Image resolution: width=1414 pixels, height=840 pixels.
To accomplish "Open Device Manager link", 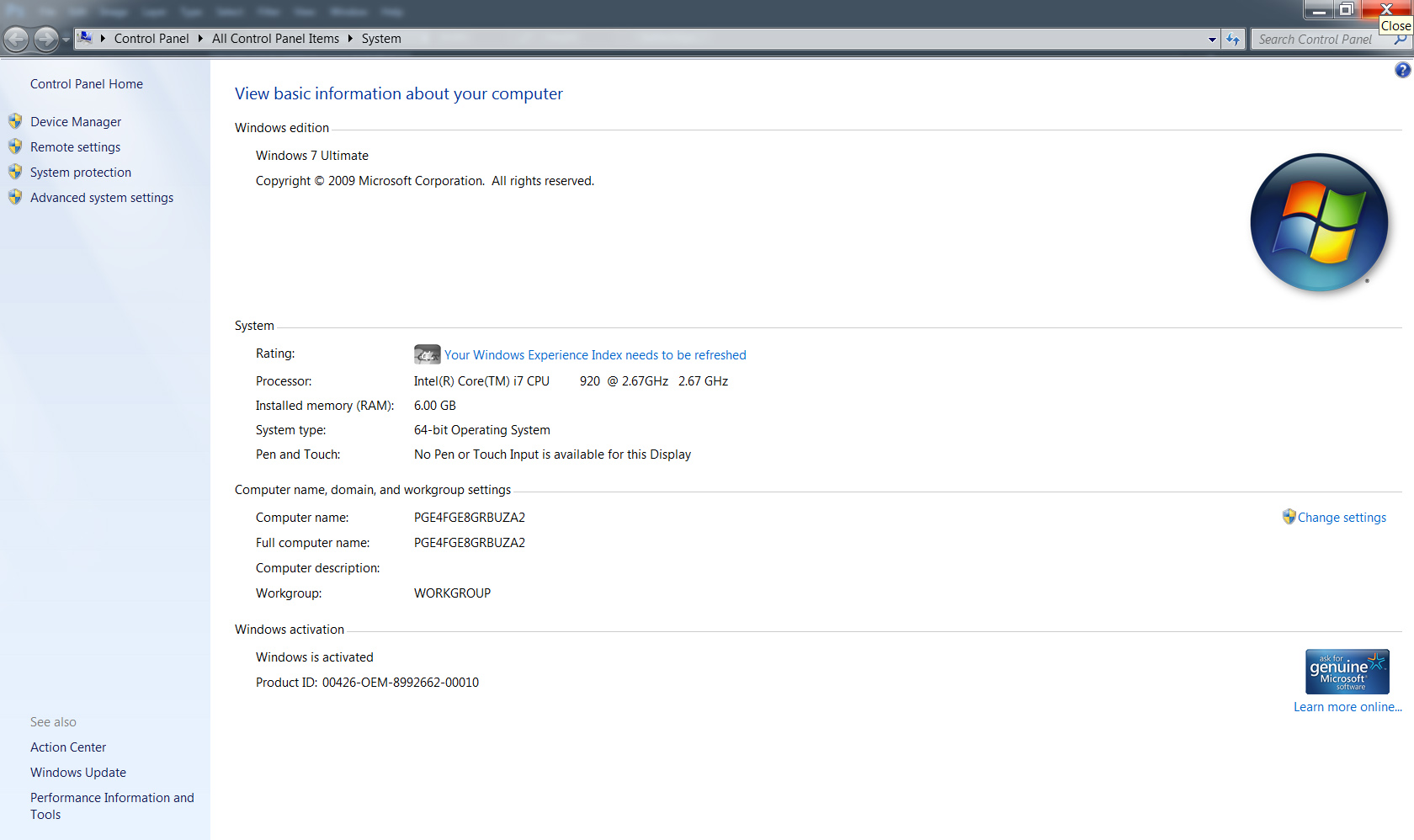I will click(x=76, y=122).
